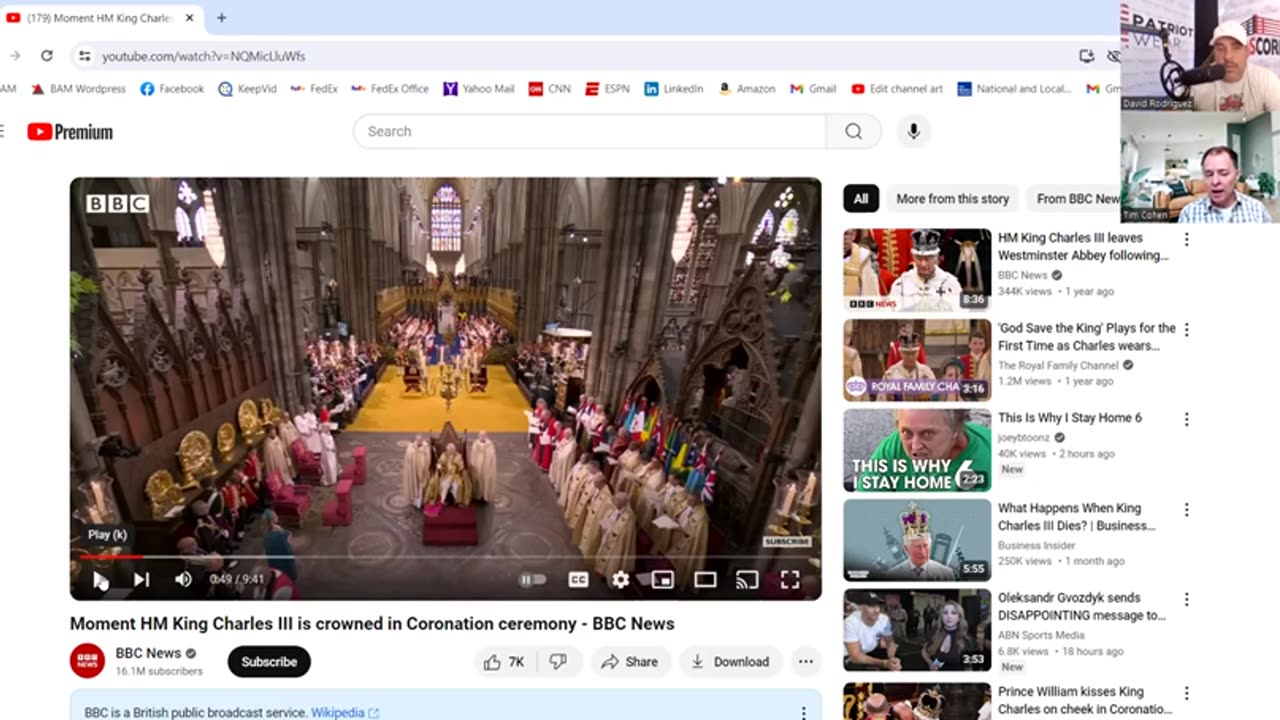Open more actions ellipsis under video
Screen dimensions: 1280x720
tap(805, 661)
